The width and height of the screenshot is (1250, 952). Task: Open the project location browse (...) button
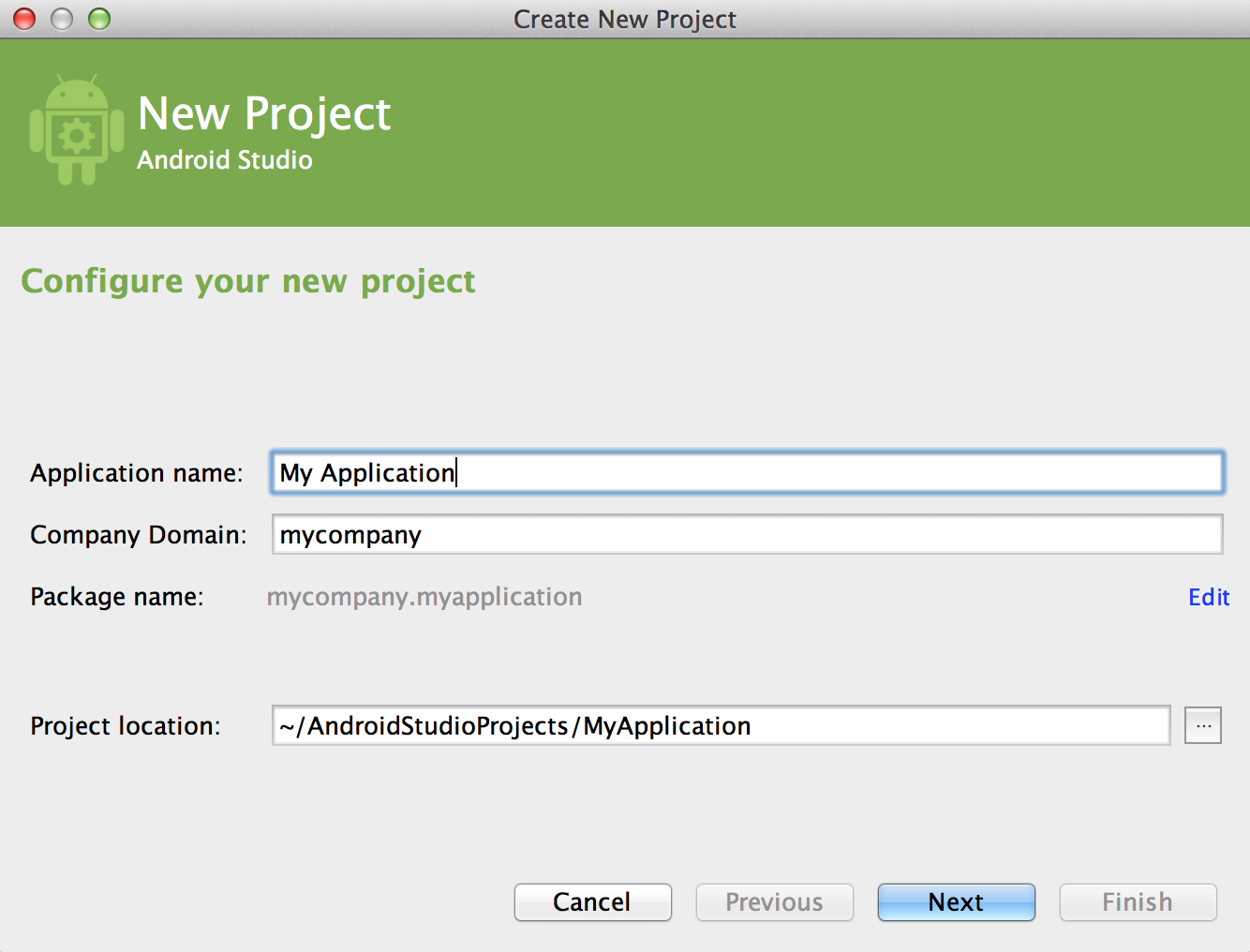coord(1202,725)
